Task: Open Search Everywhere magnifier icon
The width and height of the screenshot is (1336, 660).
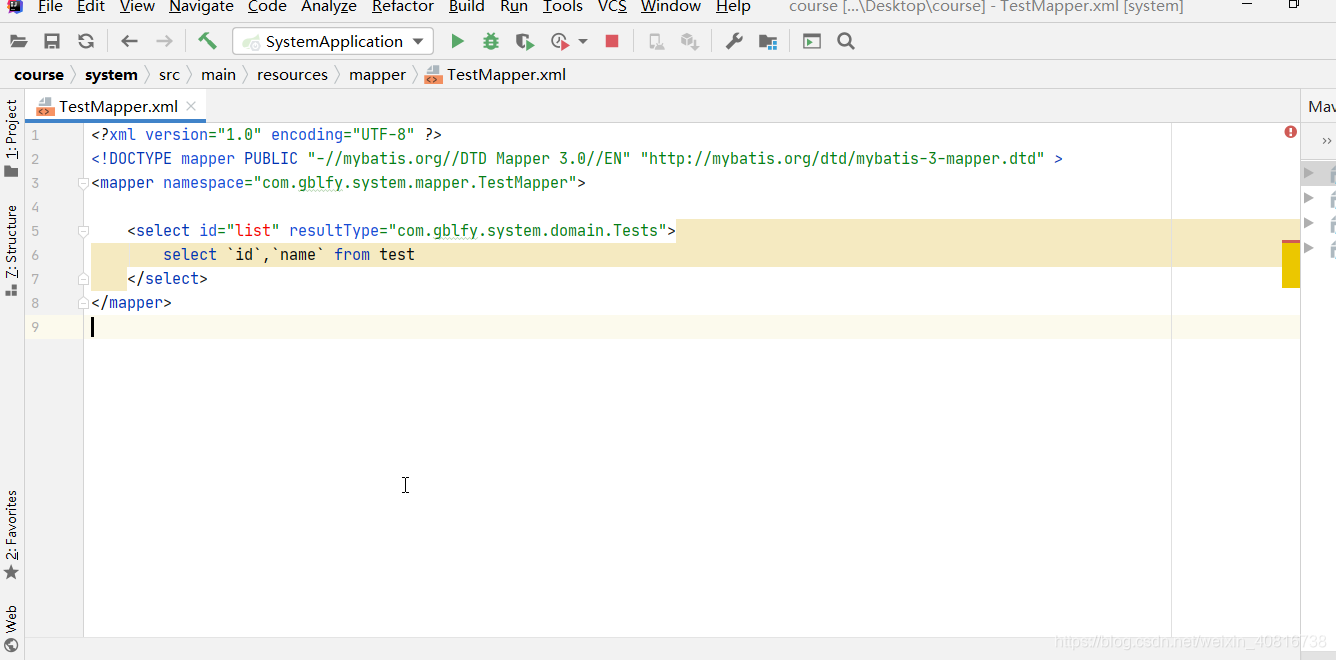Action: pos(846,41)
